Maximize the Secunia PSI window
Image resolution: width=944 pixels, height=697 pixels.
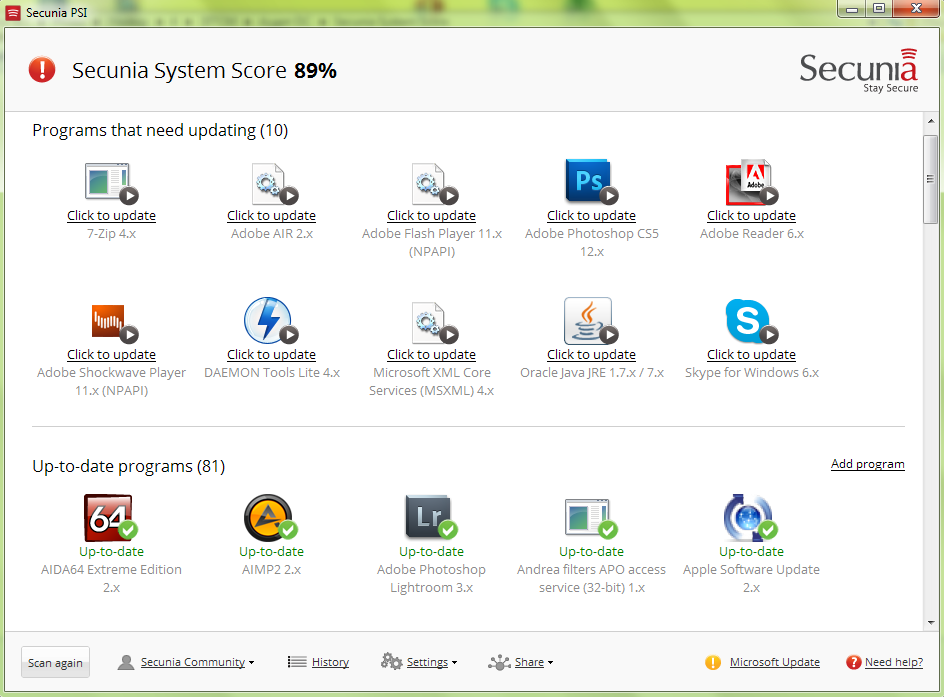click(879, 8)
